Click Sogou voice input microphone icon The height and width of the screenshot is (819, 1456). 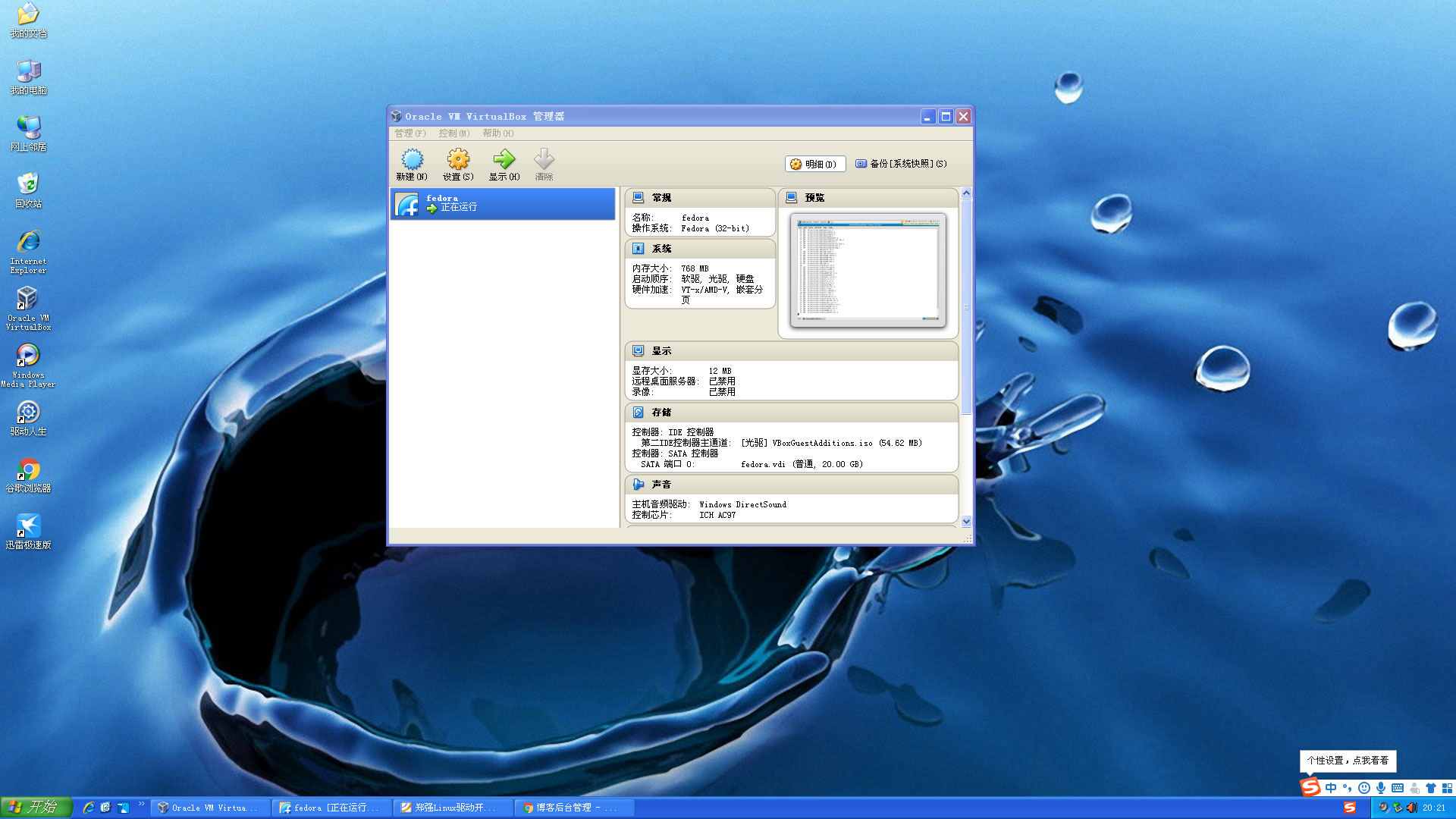coord(1381,789)
